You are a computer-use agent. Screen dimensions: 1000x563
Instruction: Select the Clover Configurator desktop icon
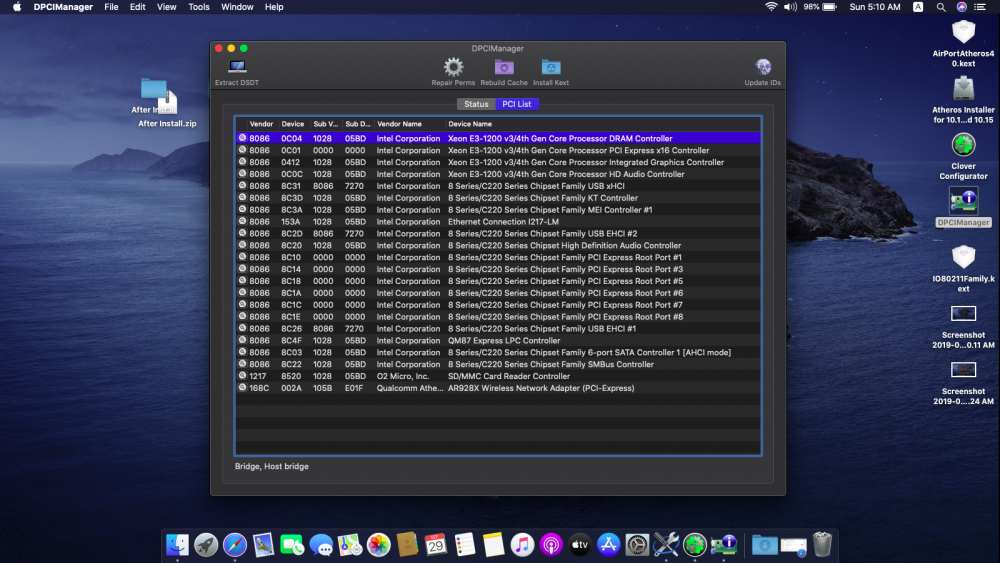pyautogui.click(x=963, y=156)
